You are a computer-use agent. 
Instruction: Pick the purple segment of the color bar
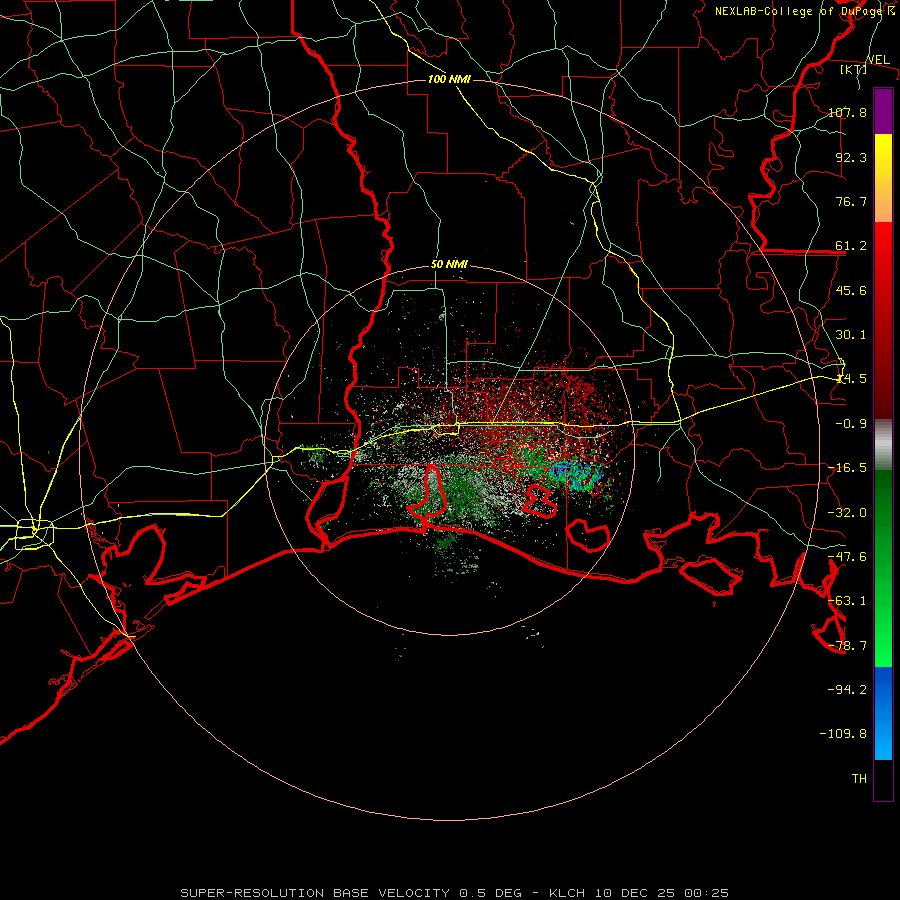pyautogui.click(x=883, y=111)
